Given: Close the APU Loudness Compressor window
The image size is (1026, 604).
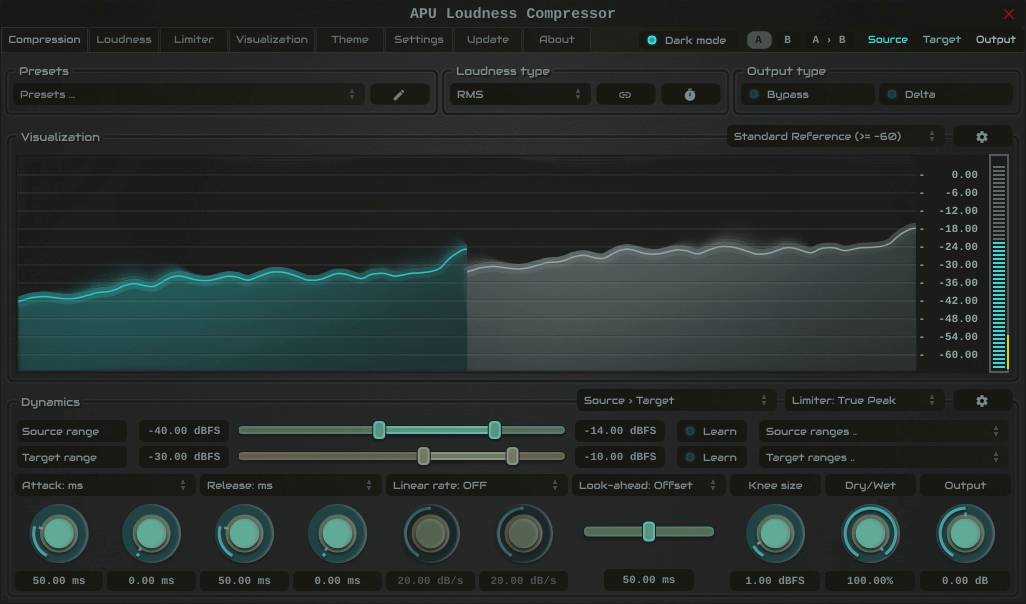Looking at the screenshot, I should coord(1008,14).
